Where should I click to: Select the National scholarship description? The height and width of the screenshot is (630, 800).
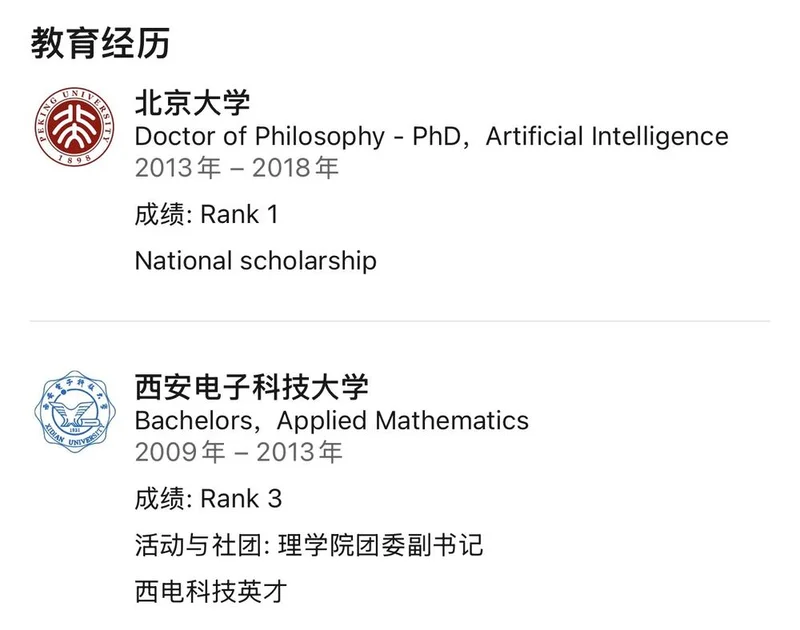[x=255, y=261]
